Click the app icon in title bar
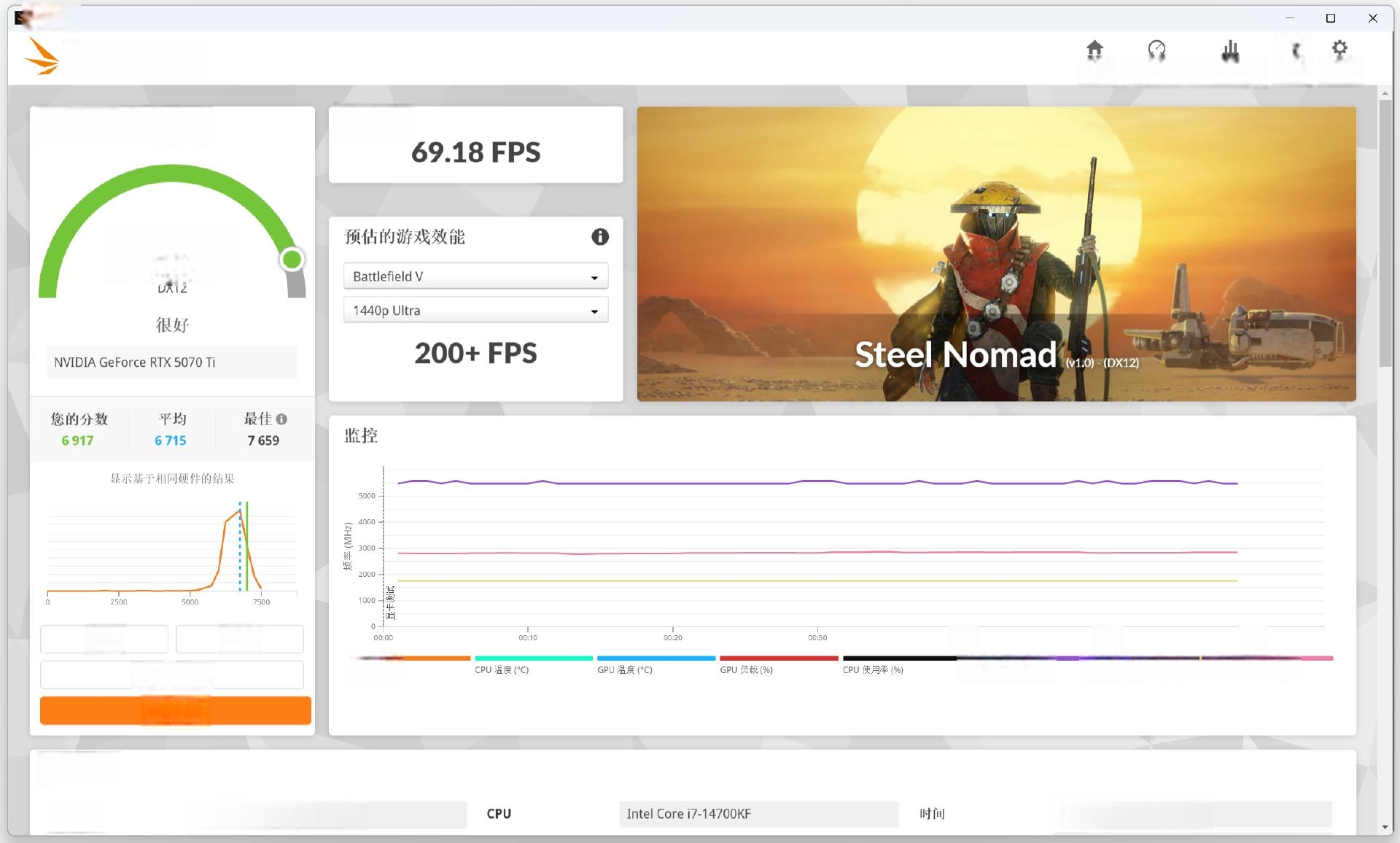Image resolution: width=1400 pixels, height=843 pixels. pos(23,18)
